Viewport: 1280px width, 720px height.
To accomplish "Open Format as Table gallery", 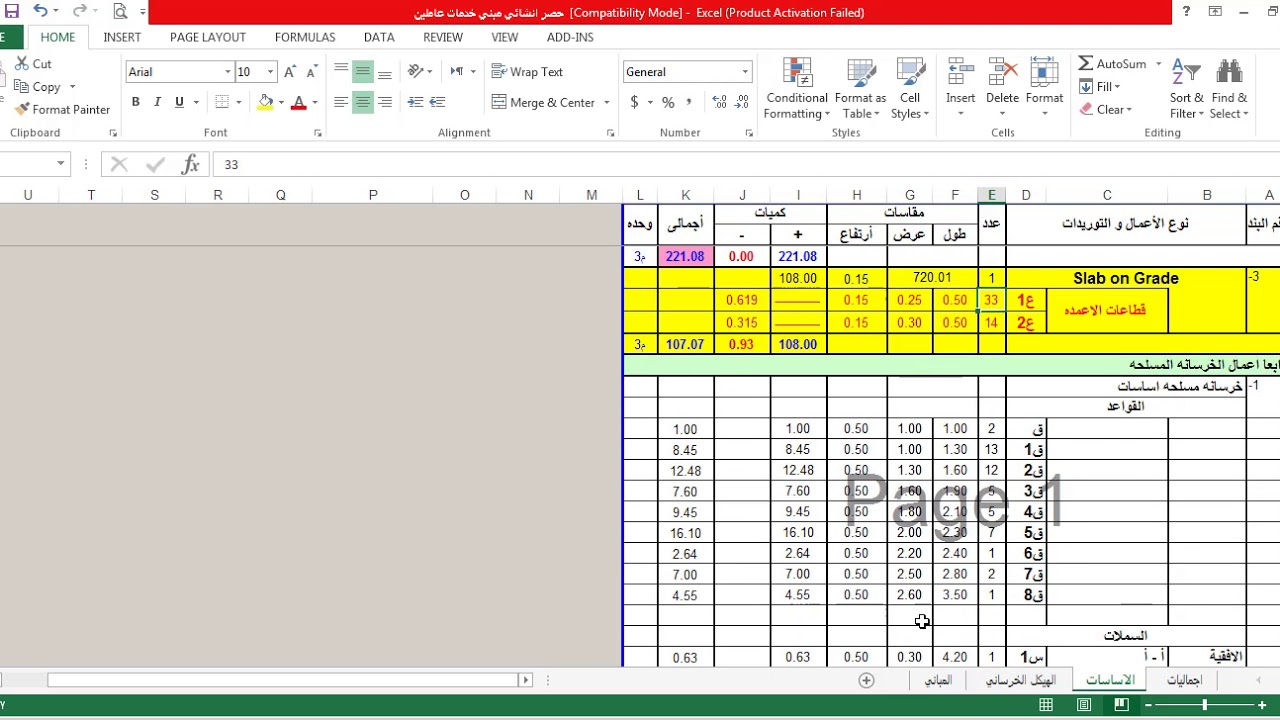I will 860,88.
